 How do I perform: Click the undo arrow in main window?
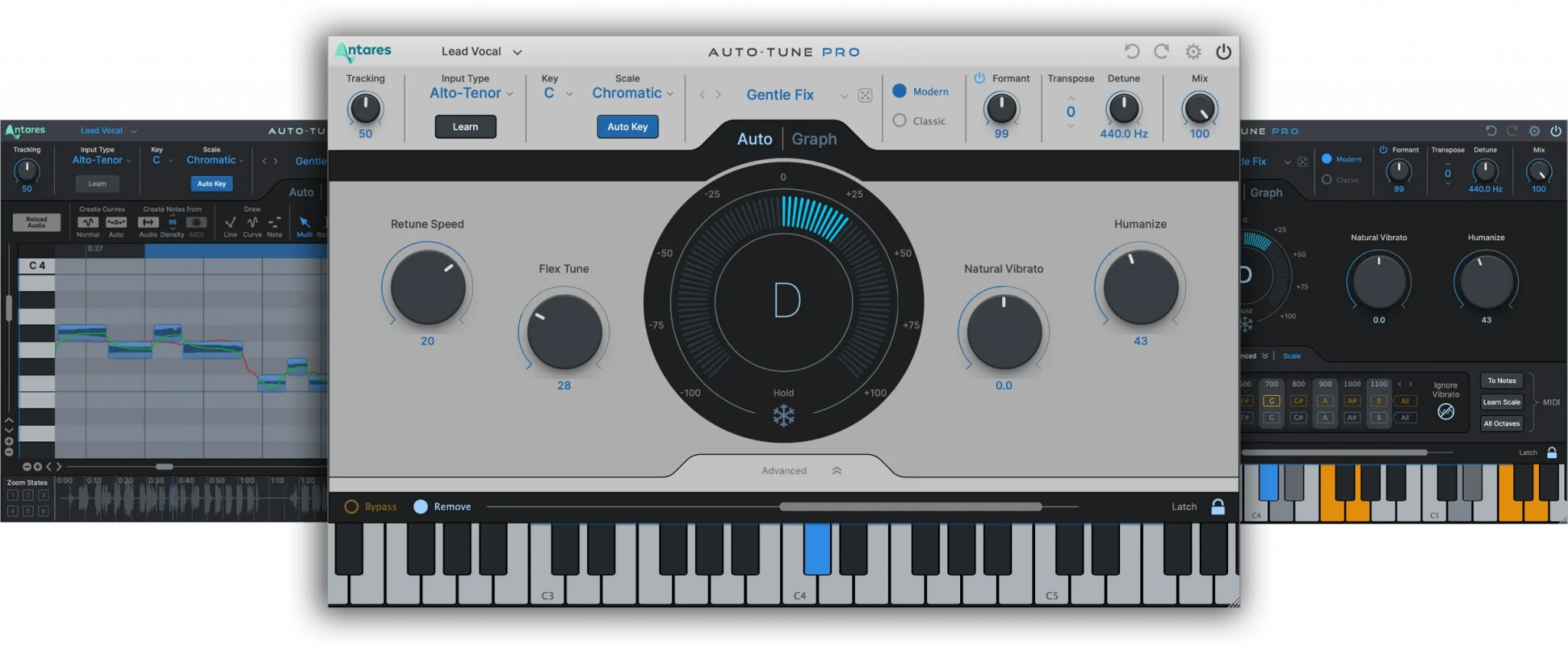pos(1132,51)
